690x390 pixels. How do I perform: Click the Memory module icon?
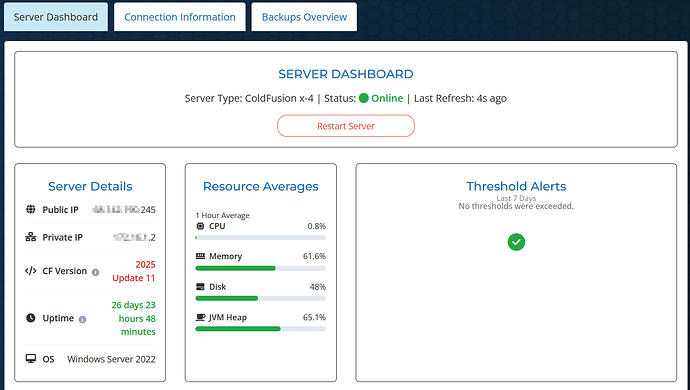coord(200,256)
